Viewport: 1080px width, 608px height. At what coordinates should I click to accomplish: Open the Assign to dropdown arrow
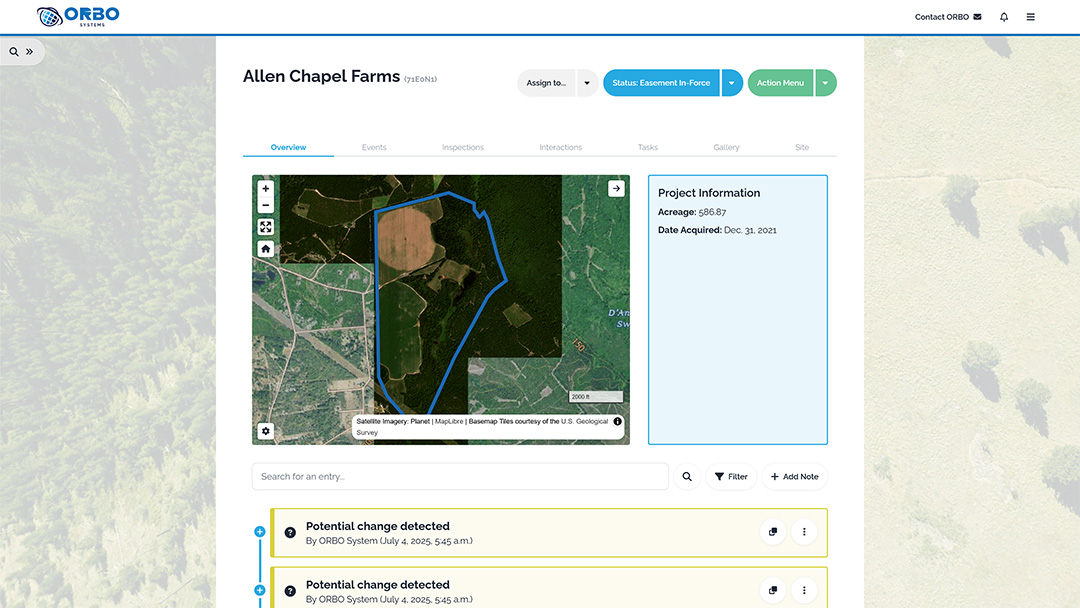tap(586, 83)
